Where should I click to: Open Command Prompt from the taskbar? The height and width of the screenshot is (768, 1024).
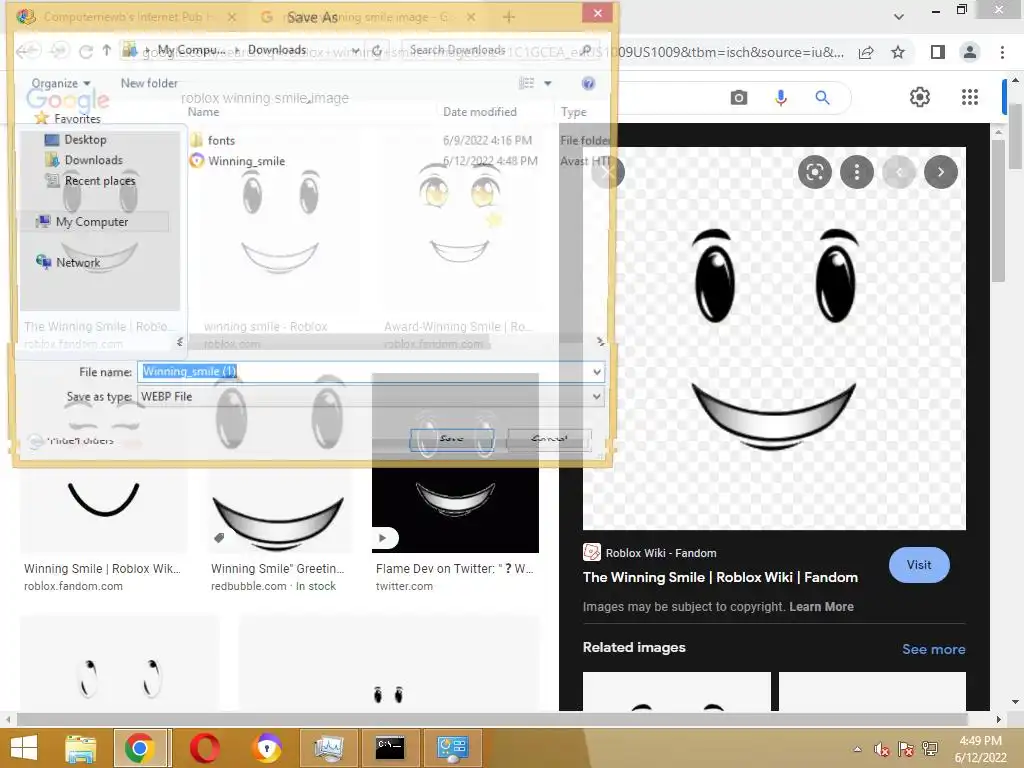point(390,748)
